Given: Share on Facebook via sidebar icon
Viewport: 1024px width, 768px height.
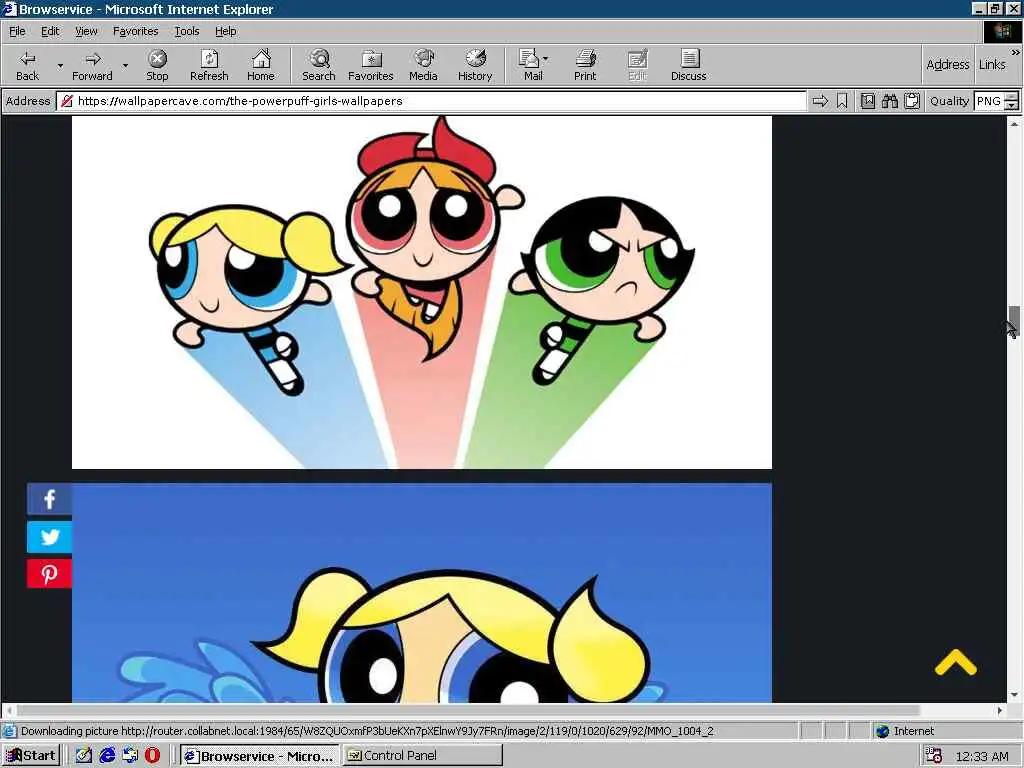Looking at the screenshot, I should tap(49, 500).
